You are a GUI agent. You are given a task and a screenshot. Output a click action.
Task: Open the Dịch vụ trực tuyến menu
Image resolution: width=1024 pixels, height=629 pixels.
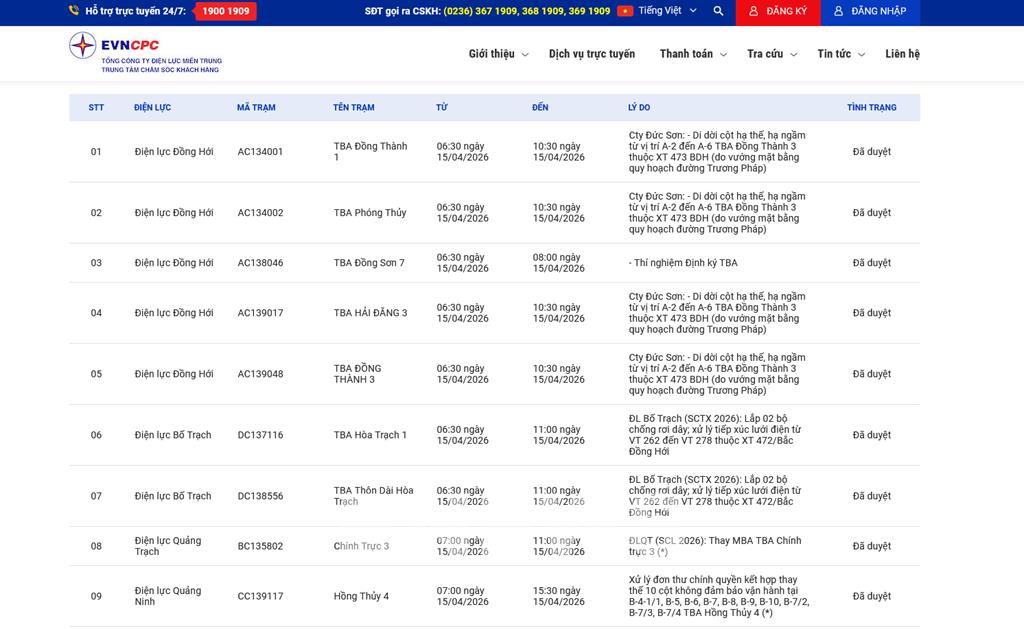591,54
